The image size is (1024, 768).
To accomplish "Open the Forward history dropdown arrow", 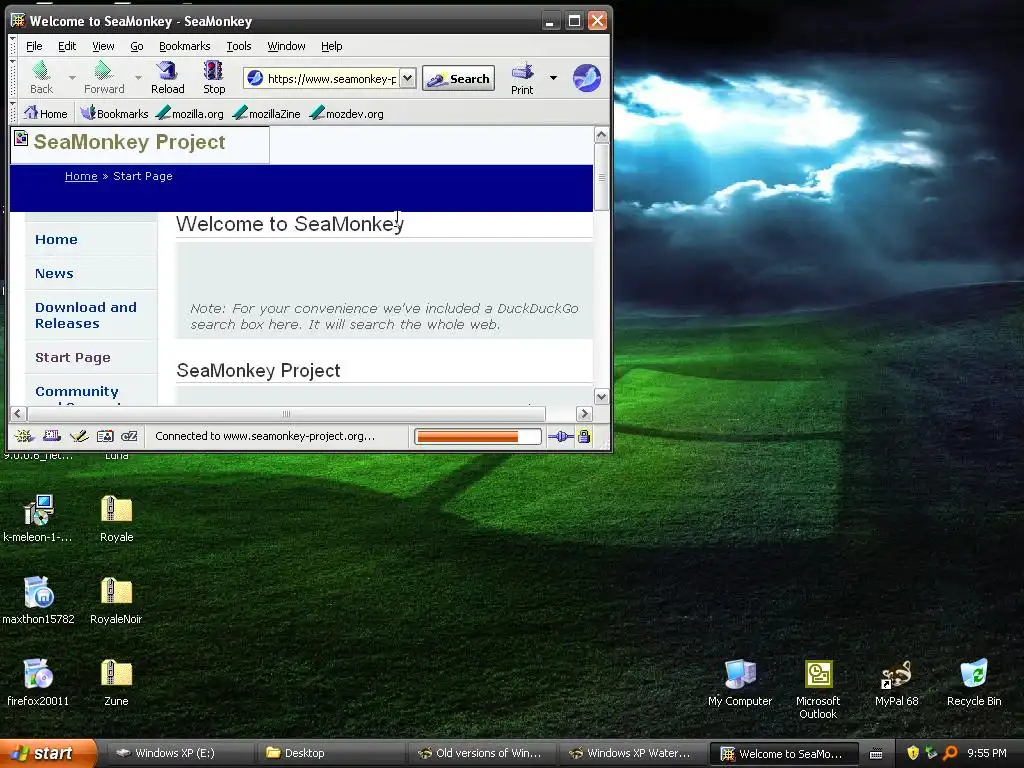I will click(138, 78).
